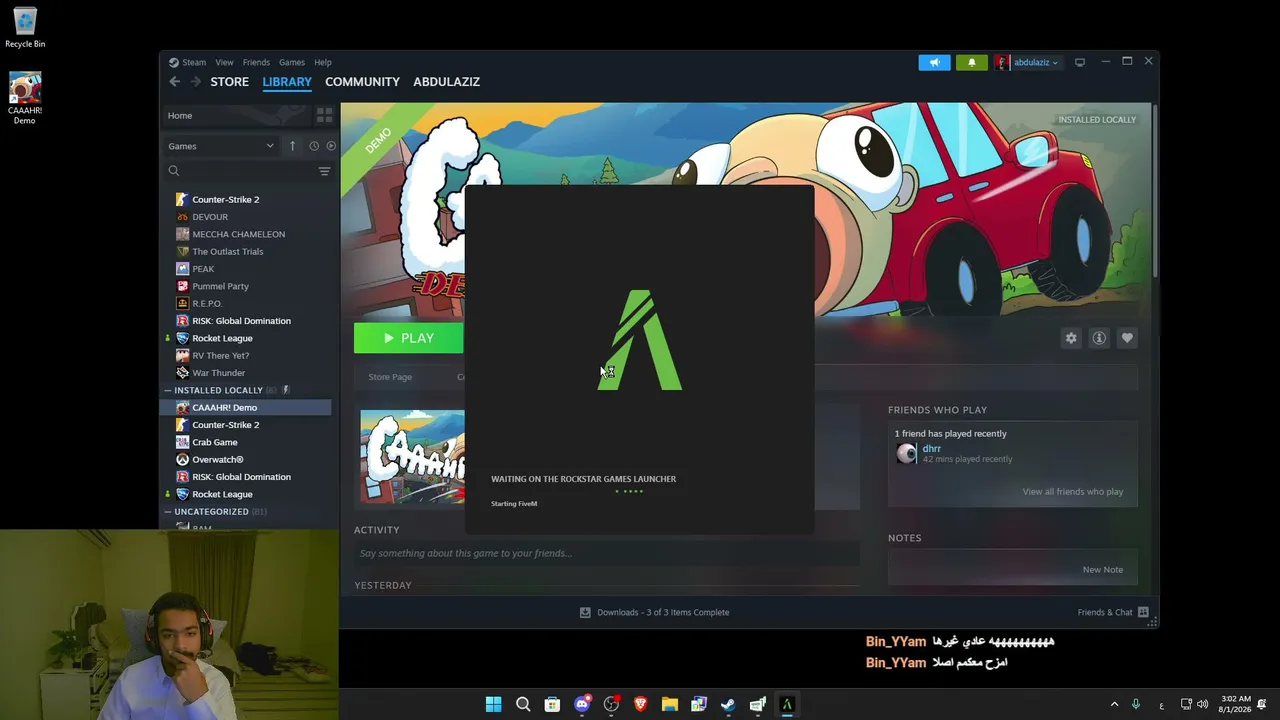Open the Recycle Bin on the desktop
1280x720 pixels.
(25, 28)
